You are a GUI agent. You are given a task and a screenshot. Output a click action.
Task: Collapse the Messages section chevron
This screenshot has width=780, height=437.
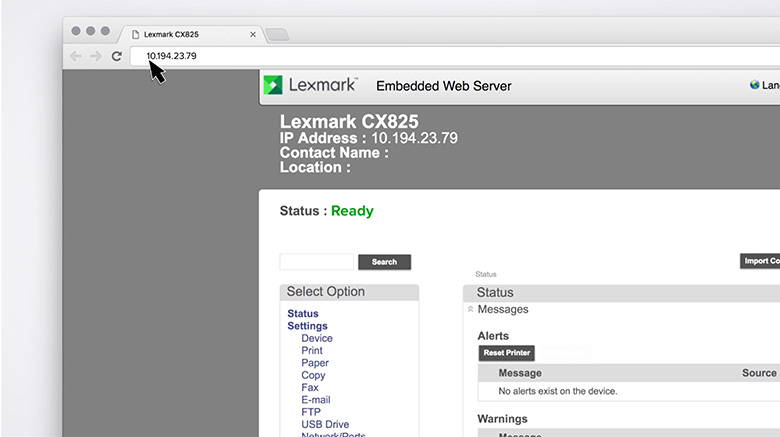click(471, 310)
